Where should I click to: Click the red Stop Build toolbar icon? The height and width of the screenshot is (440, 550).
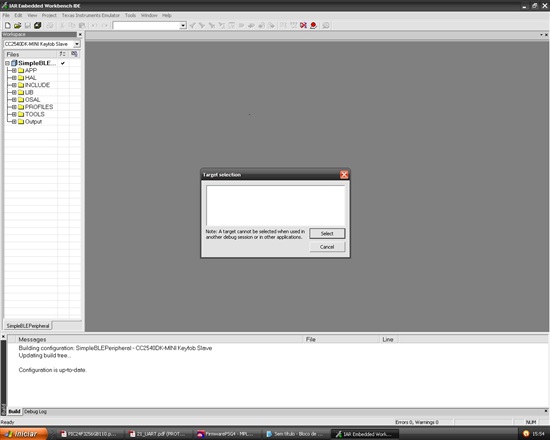pyautogui.click(x=303, y=25)
